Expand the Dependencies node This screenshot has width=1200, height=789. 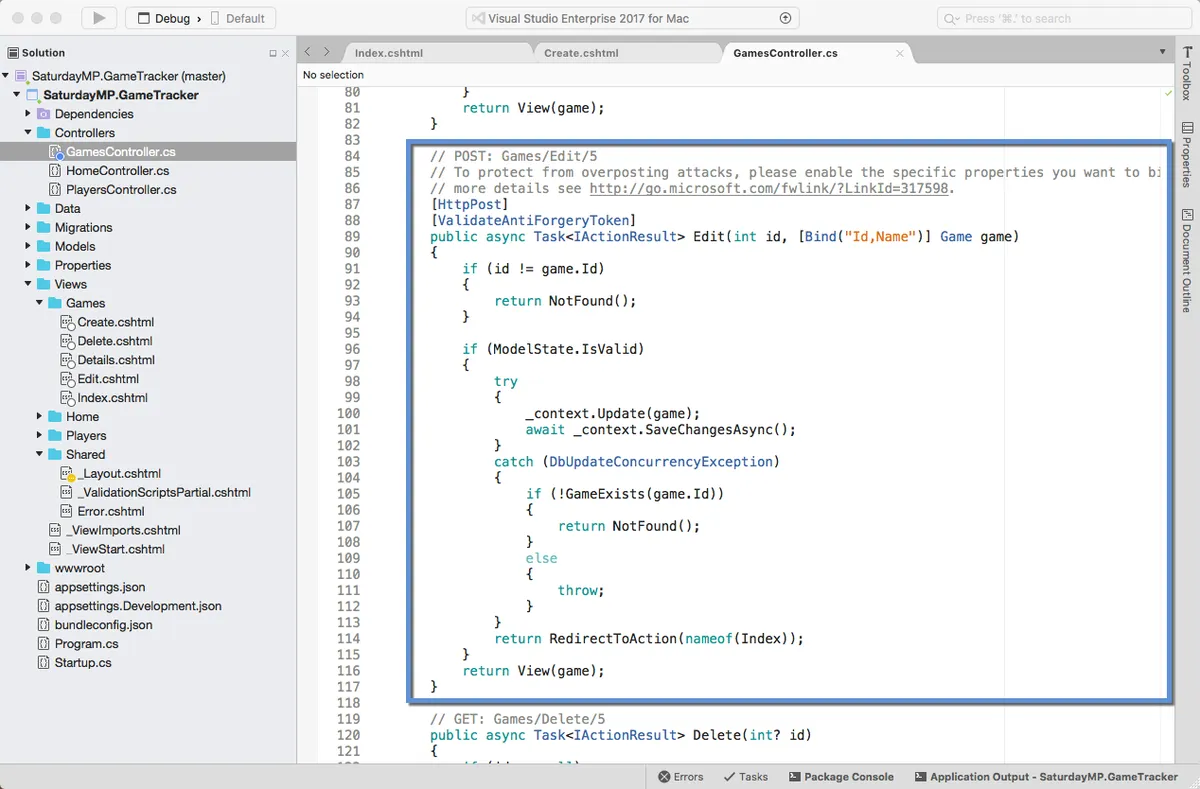coord(29,114)
